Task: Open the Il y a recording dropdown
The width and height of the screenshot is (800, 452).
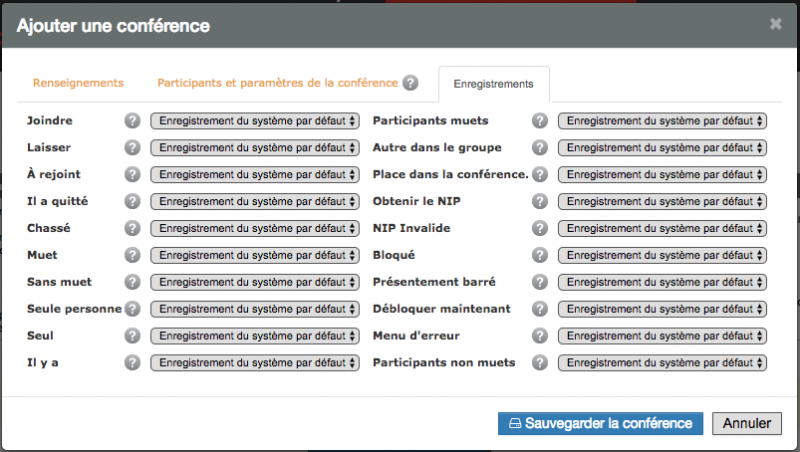Action: point(255,363)
